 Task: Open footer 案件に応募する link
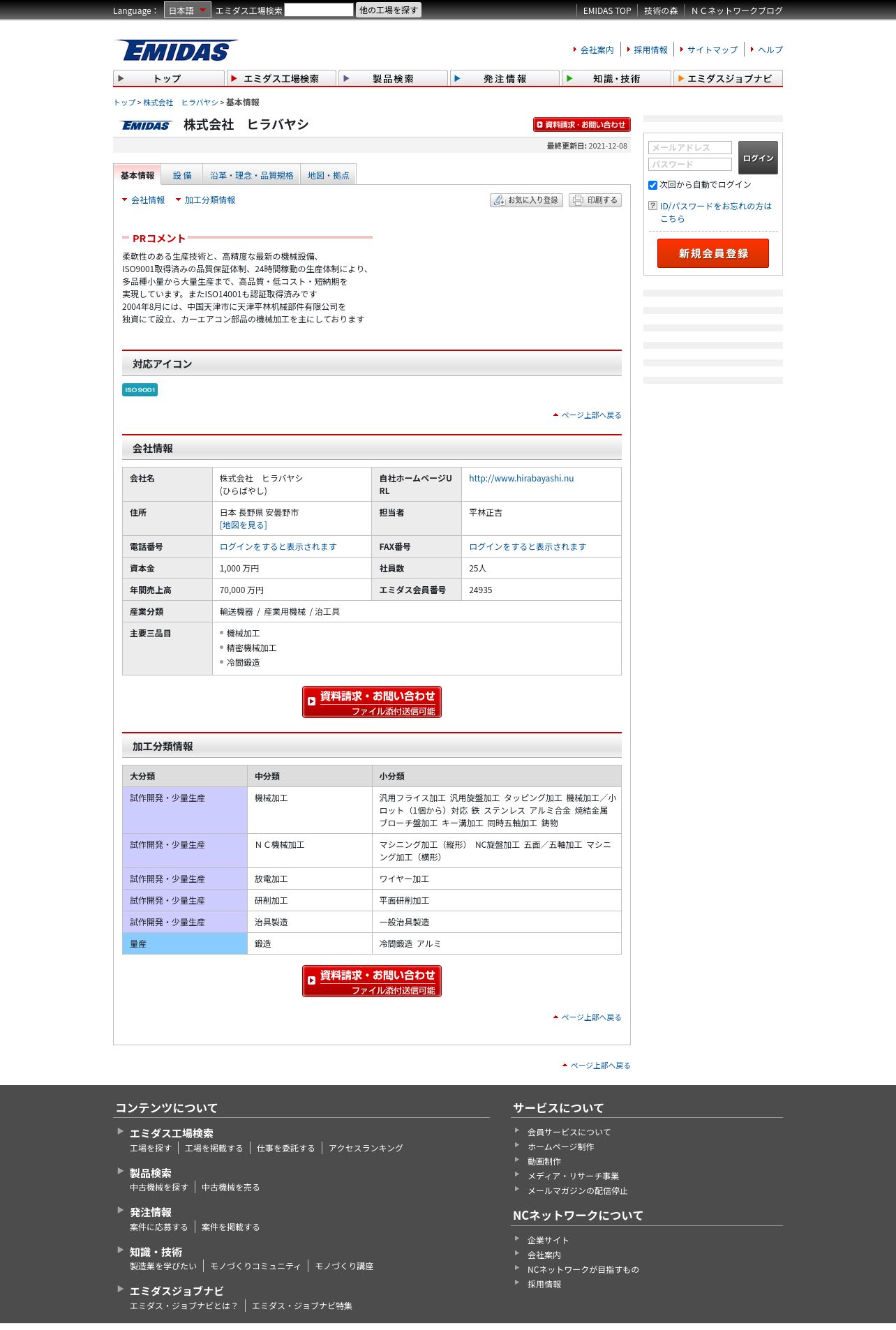tap(159, 1227)
